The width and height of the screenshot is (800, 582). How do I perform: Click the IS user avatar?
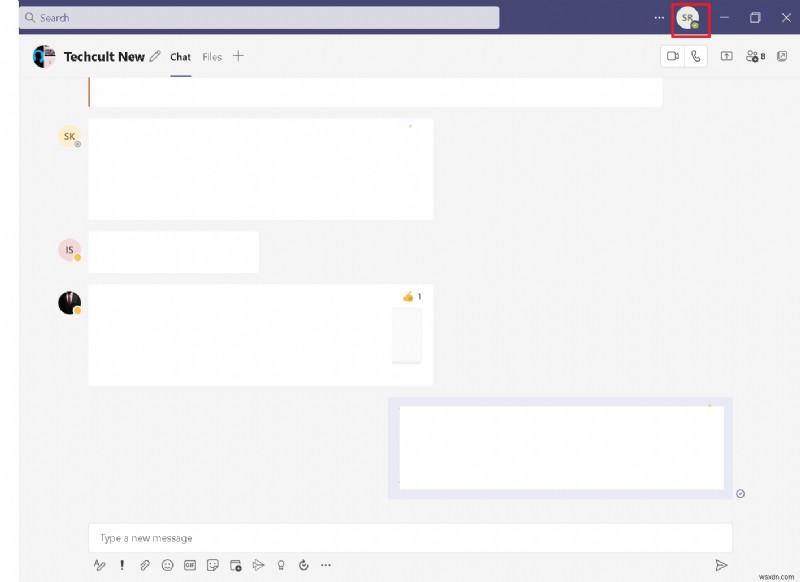coord(69,250)
